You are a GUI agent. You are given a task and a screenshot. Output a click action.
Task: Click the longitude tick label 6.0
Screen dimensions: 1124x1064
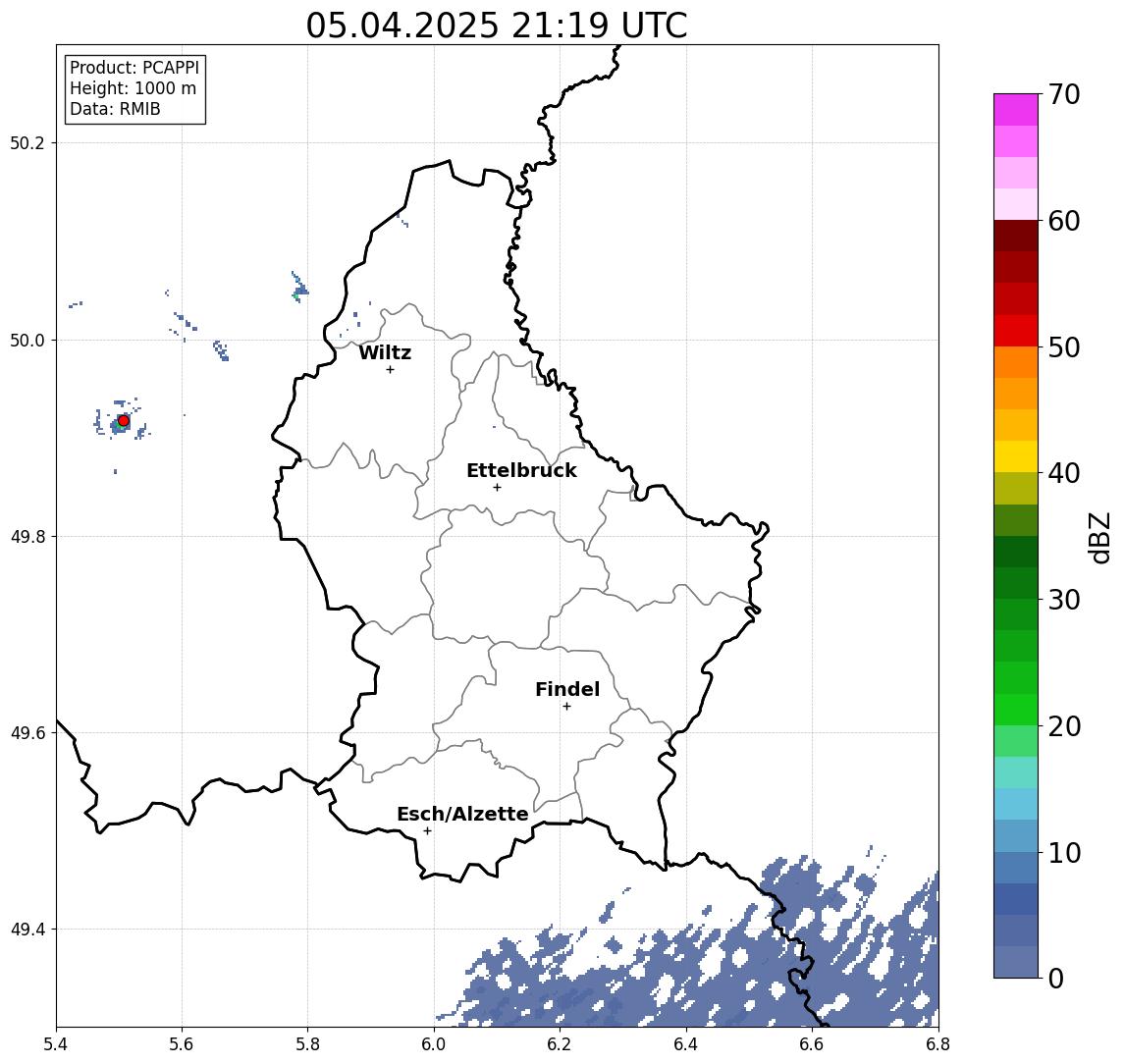coord(434,1044)
